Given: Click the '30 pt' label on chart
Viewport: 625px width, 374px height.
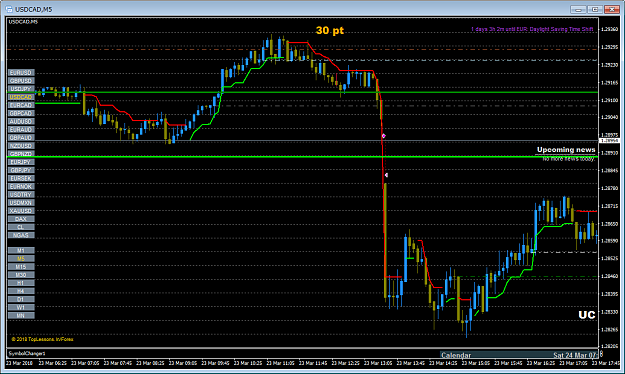Looking at the screenshot, I should pos(330,30).
